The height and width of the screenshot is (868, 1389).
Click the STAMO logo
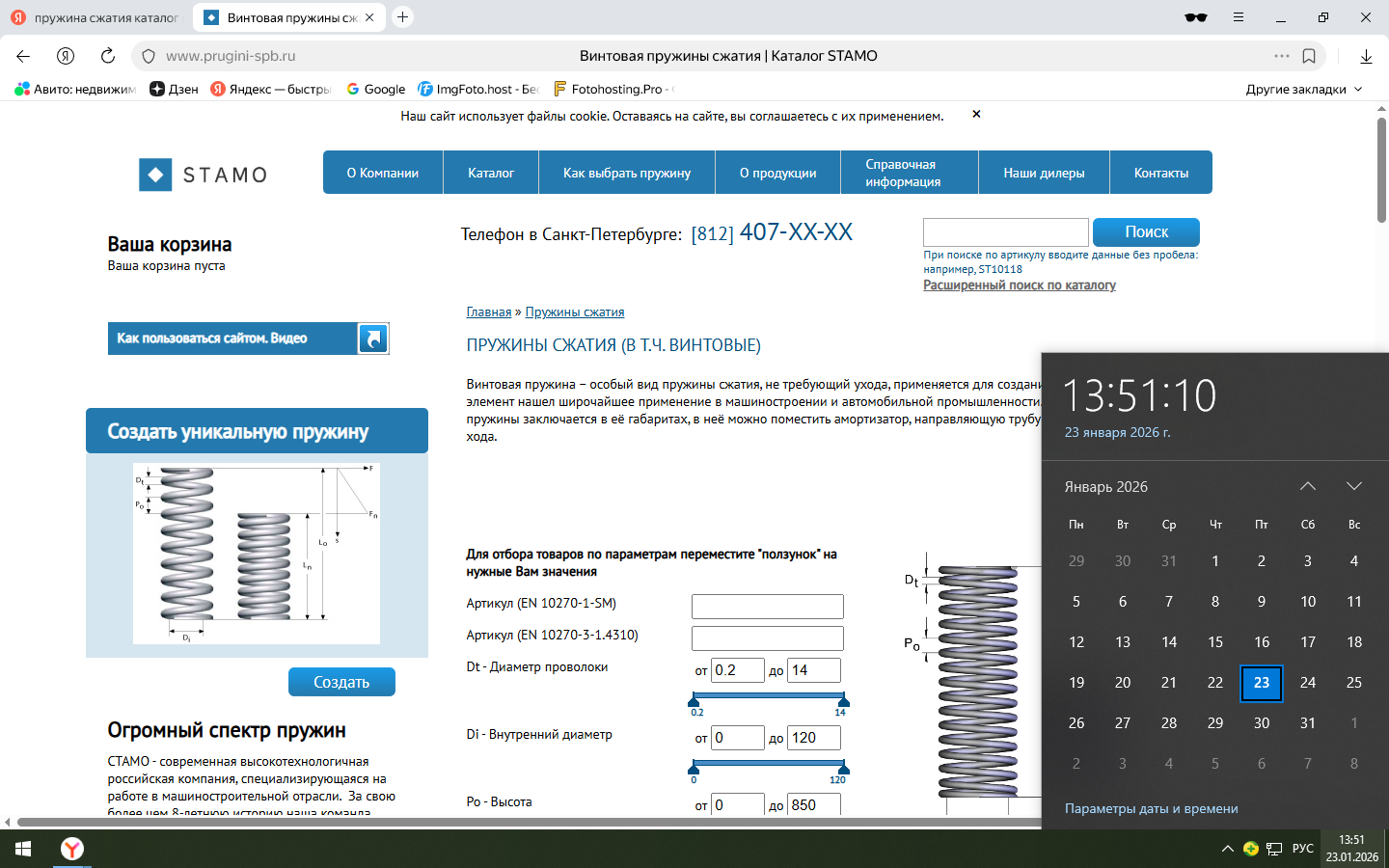pos(204,175)
